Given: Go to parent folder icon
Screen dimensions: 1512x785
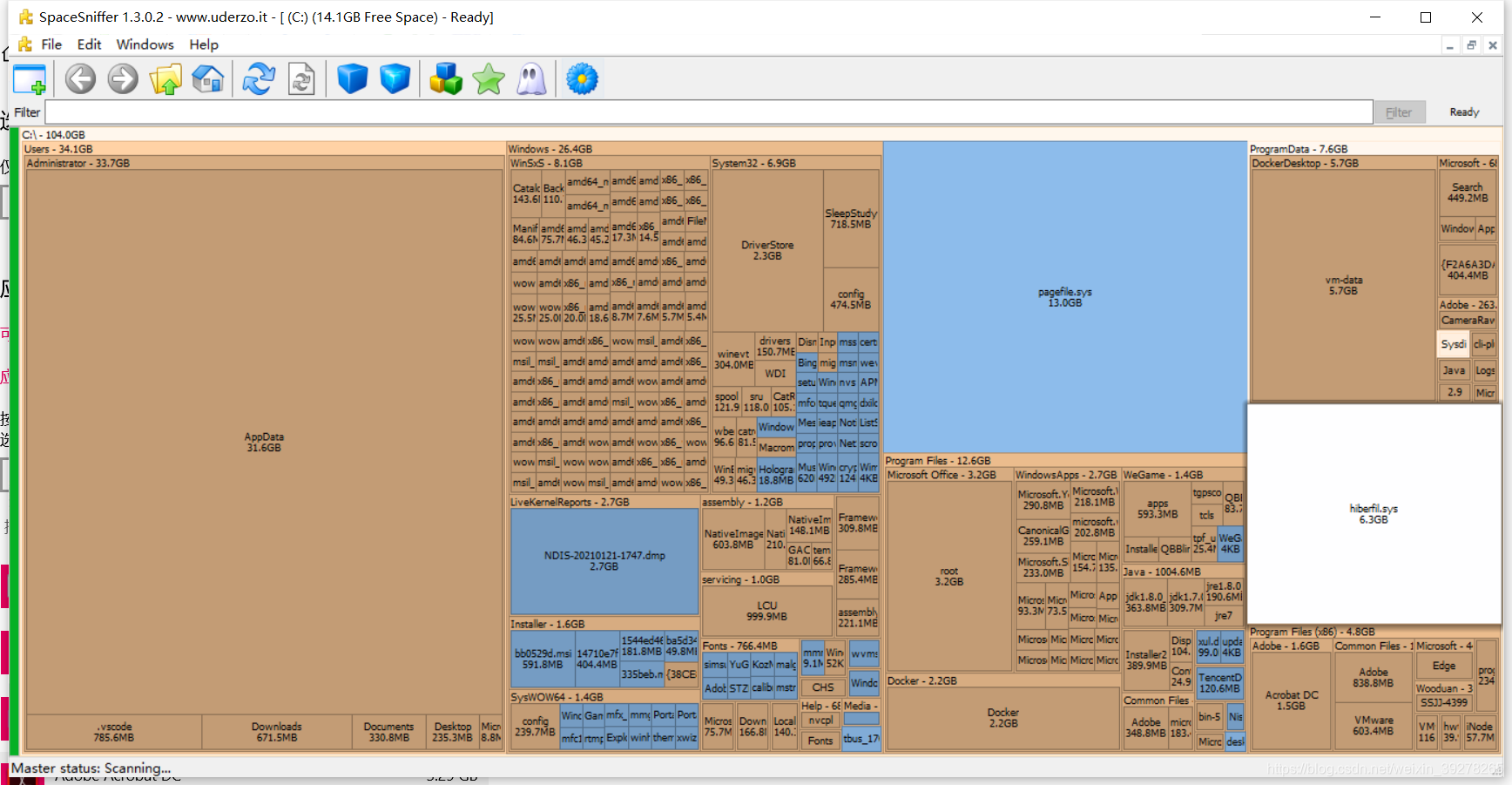Looking at the screenshot, I should coord(165,79).
